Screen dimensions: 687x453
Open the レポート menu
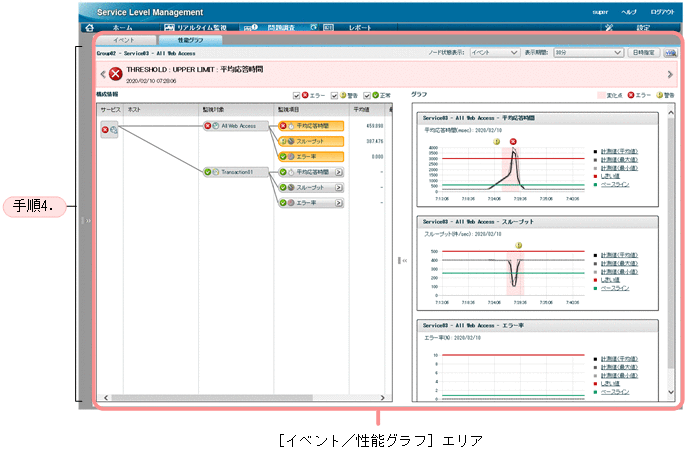(360, 28)
